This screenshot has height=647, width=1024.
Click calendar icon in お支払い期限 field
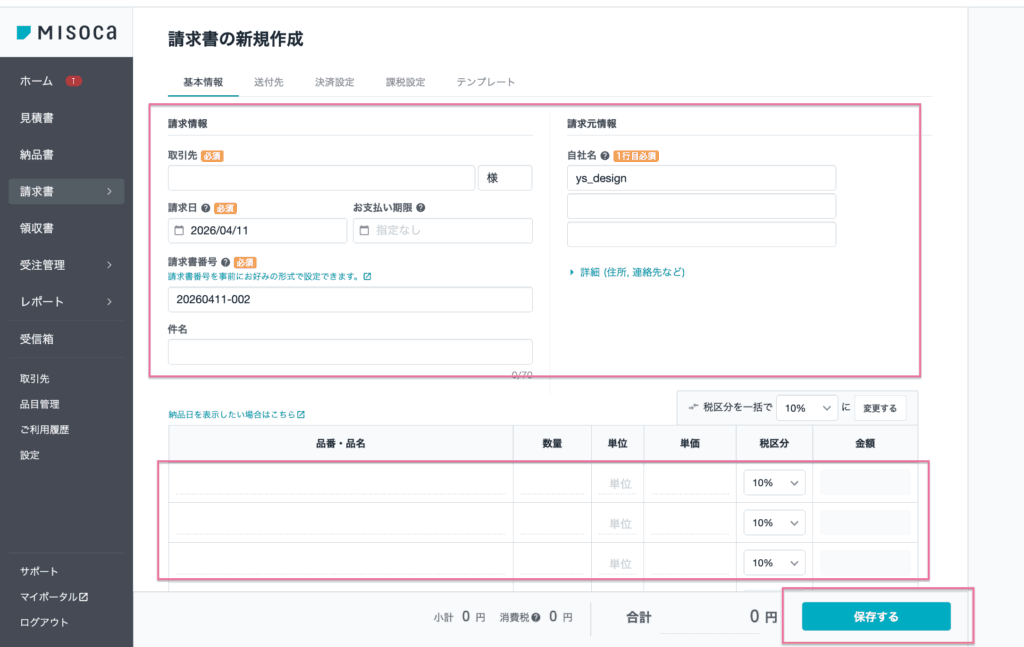(364, 230)
